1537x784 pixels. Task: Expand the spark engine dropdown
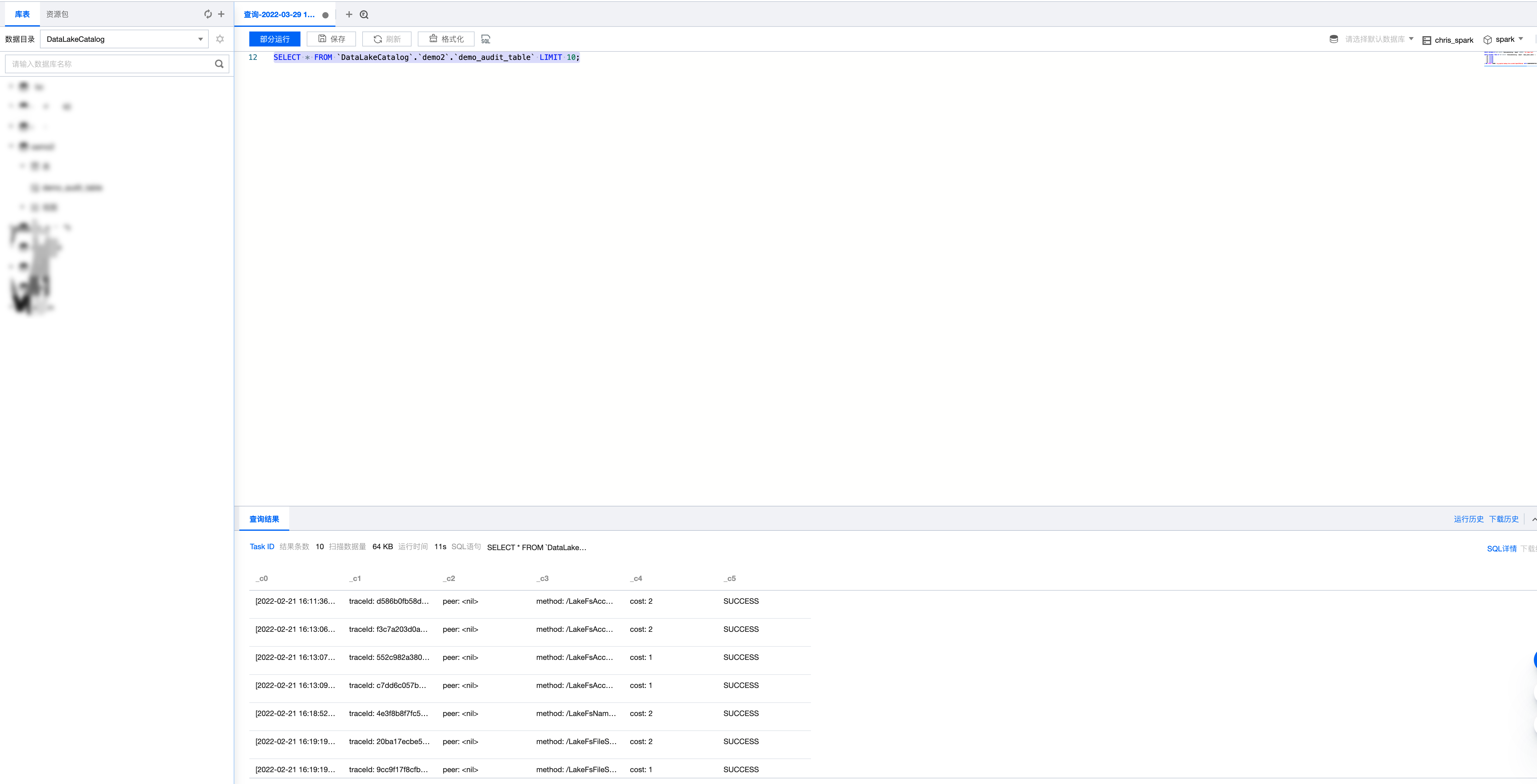tap(1504, 39)
